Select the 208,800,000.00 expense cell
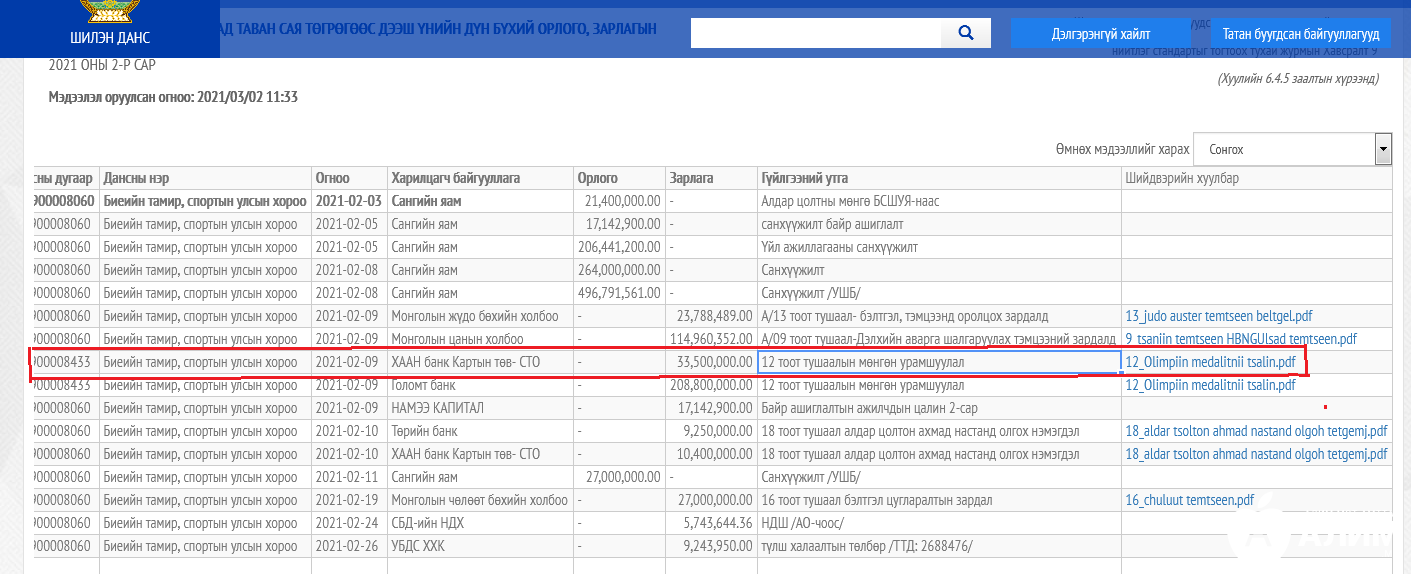The width and height of the screenshot is (1411, 574). (x=711, y=385)
